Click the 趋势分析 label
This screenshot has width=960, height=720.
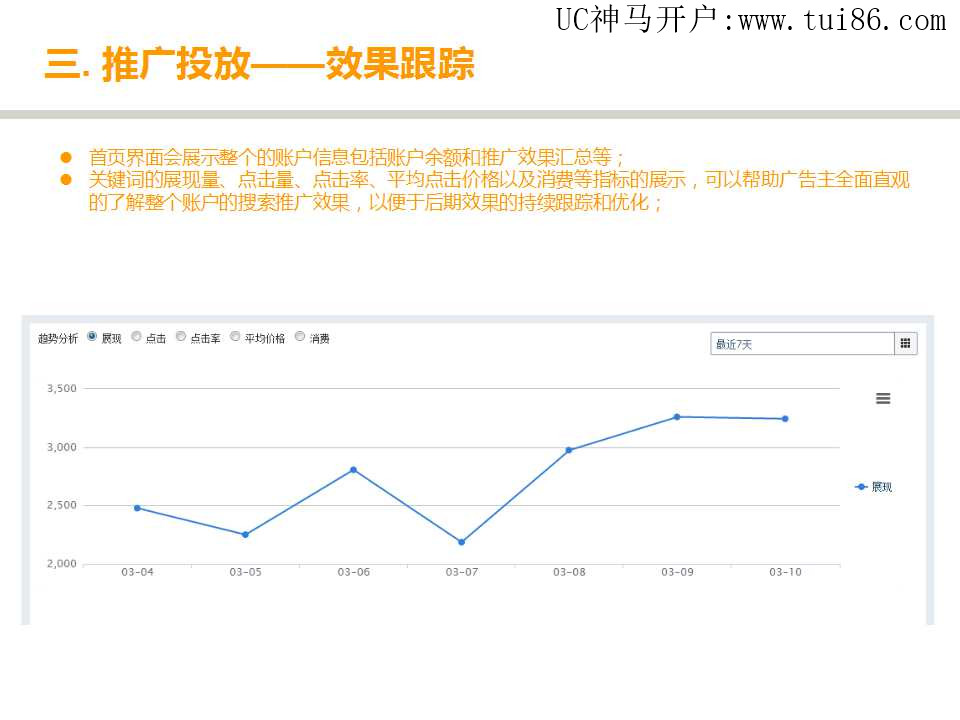[x=57, y=338]
